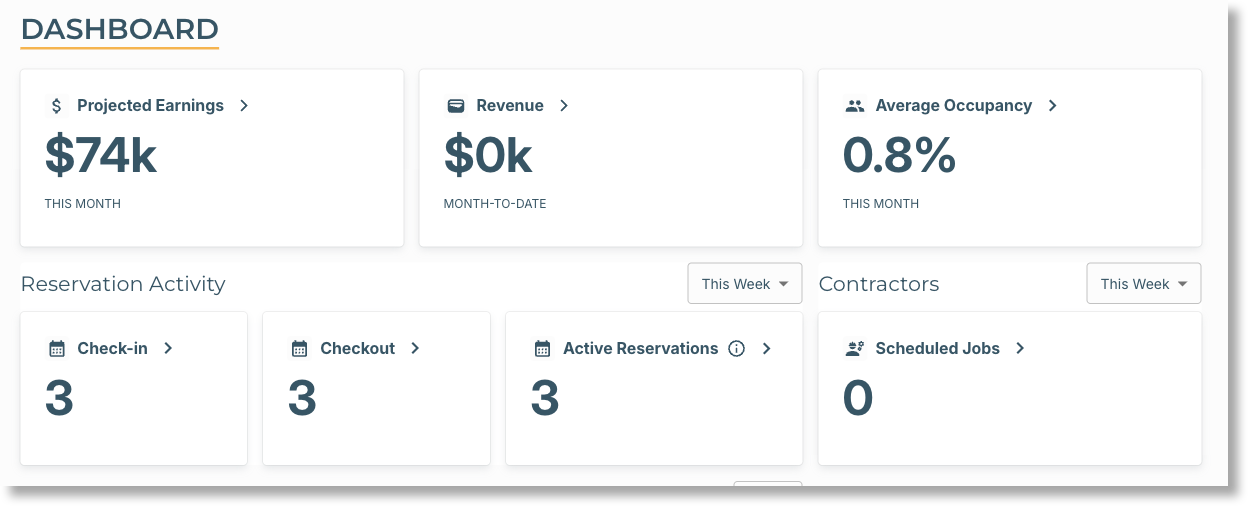Viewport: 1248px width, 506px height.
Task: Click the $0k revenue value
Action: point(488,155)
